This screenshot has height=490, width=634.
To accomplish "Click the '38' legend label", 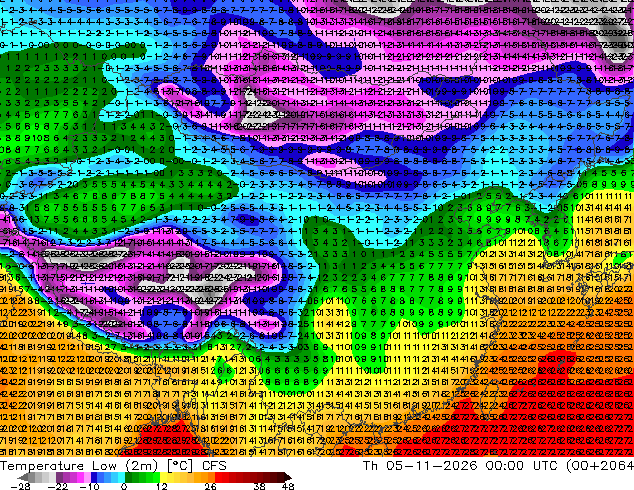I will coord(260,486).
